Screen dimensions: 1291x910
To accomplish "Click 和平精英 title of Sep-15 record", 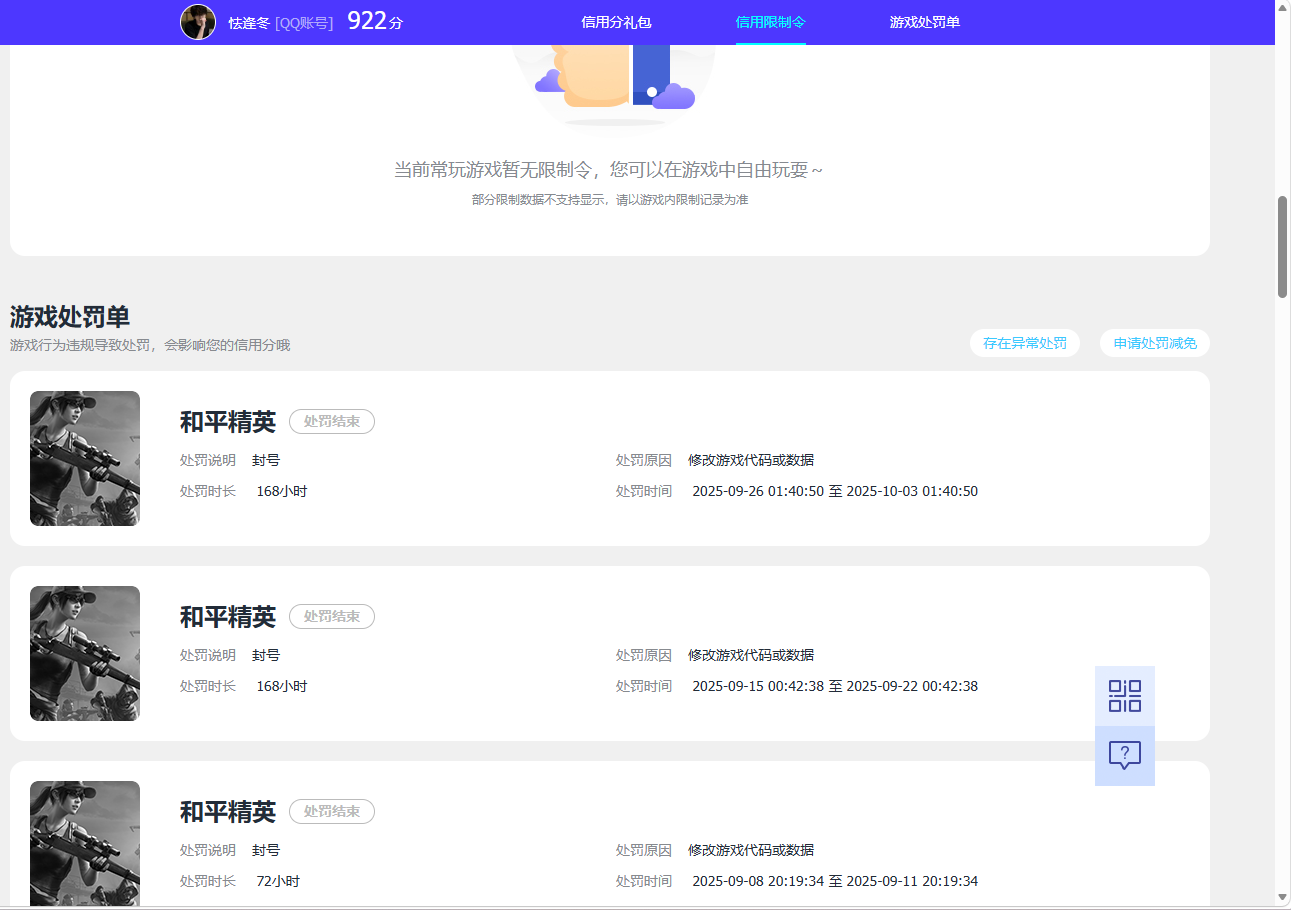I will [228, 617].
